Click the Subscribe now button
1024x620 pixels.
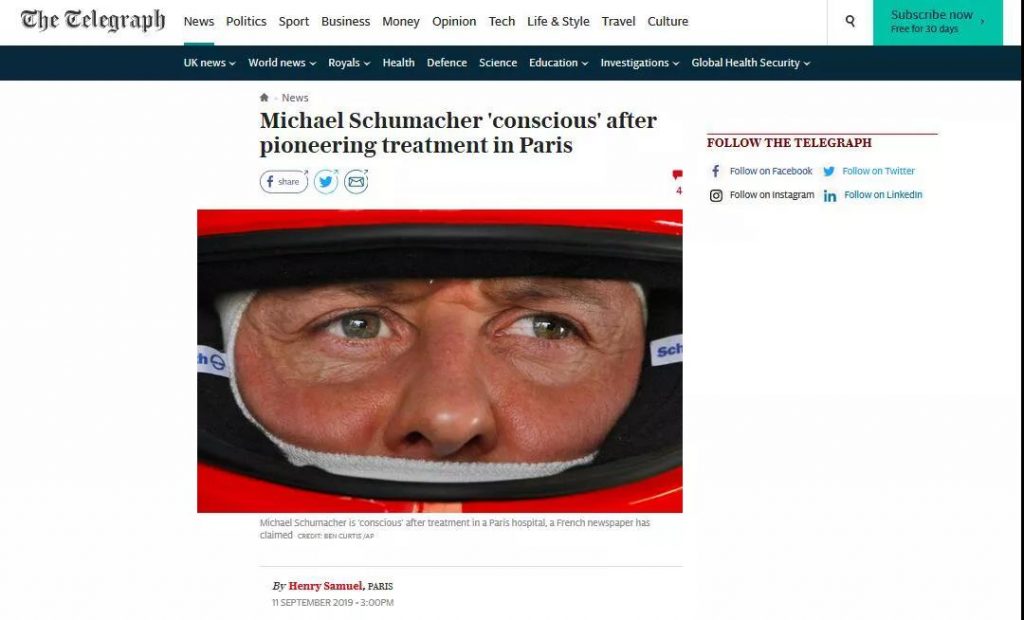click(x=937, y=22)
